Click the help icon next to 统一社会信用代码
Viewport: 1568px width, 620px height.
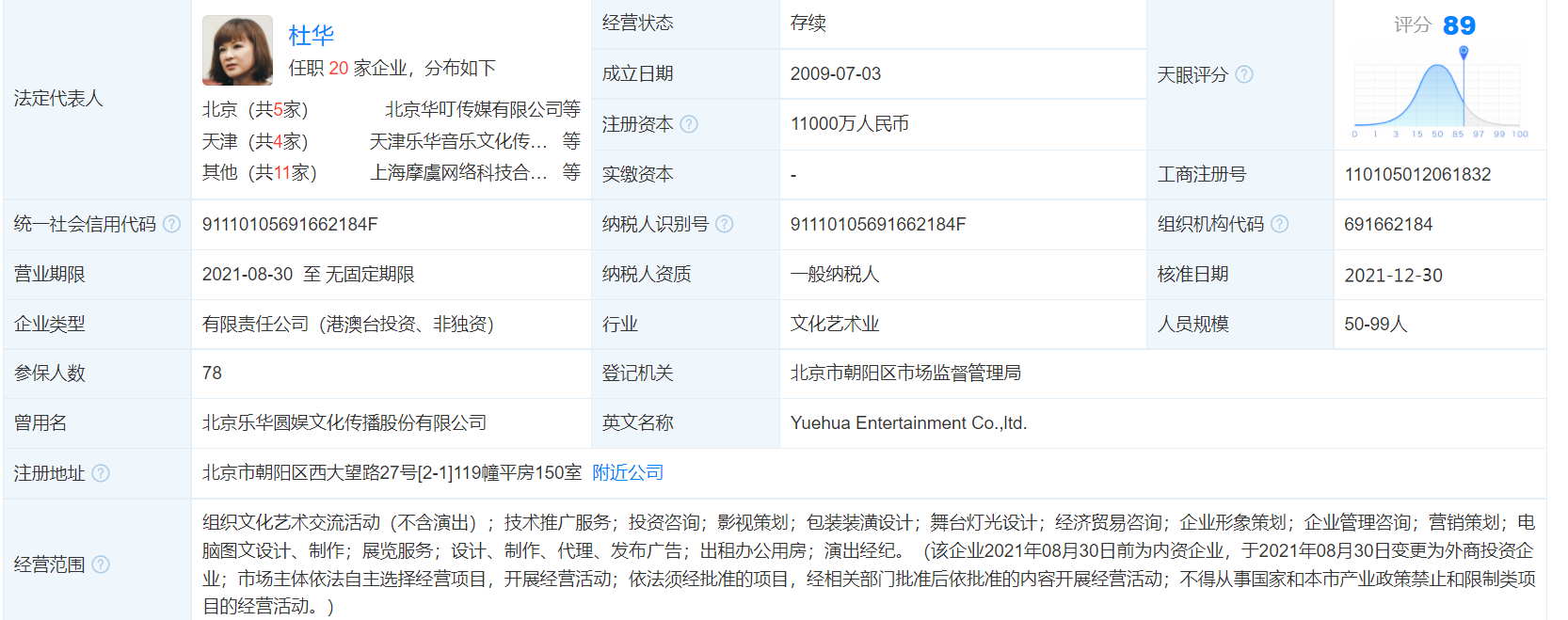(x=171, y=224)
